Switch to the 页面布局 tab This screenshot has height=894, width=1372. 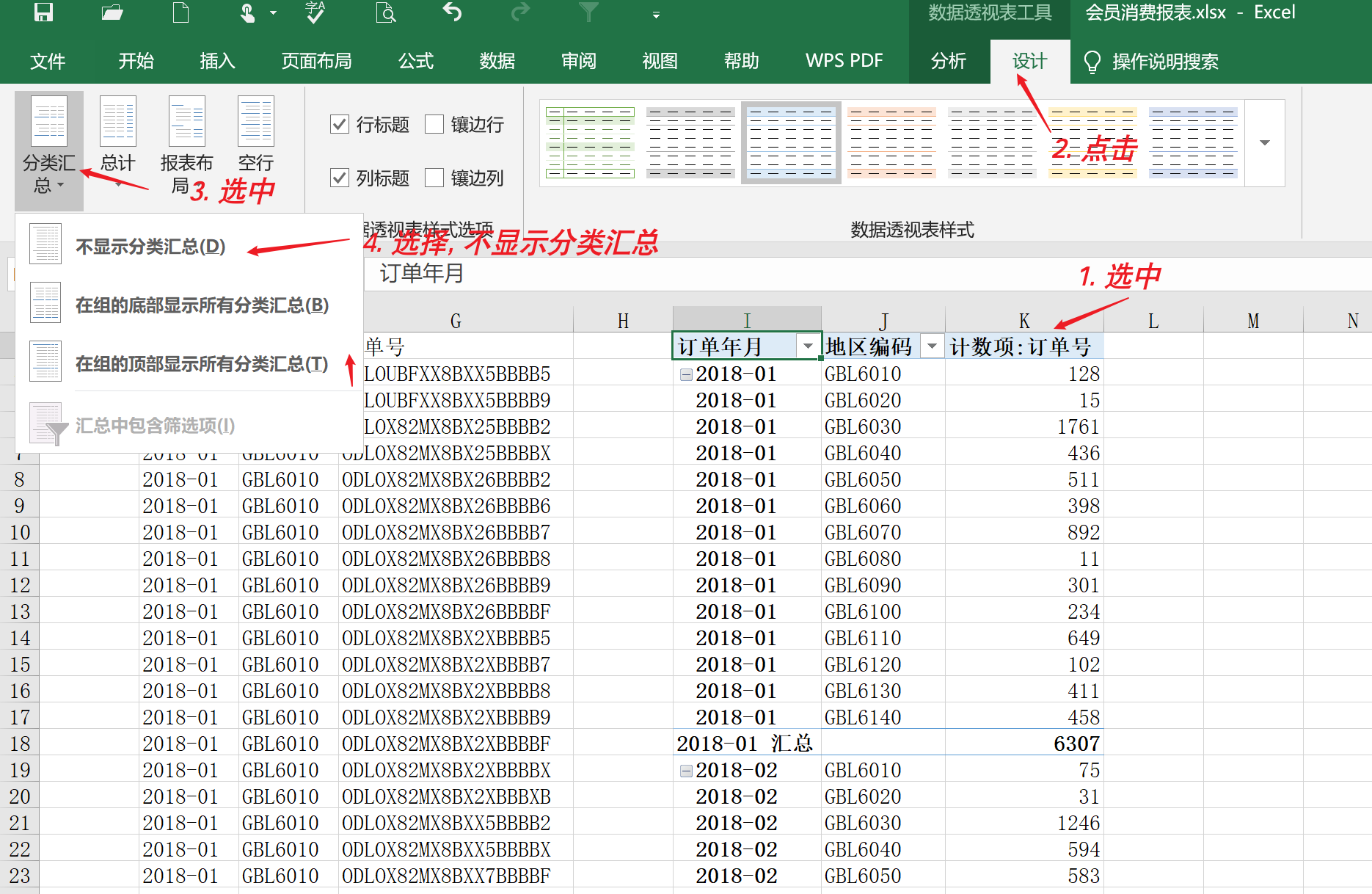pyautogui.click(x=317, y=62)
